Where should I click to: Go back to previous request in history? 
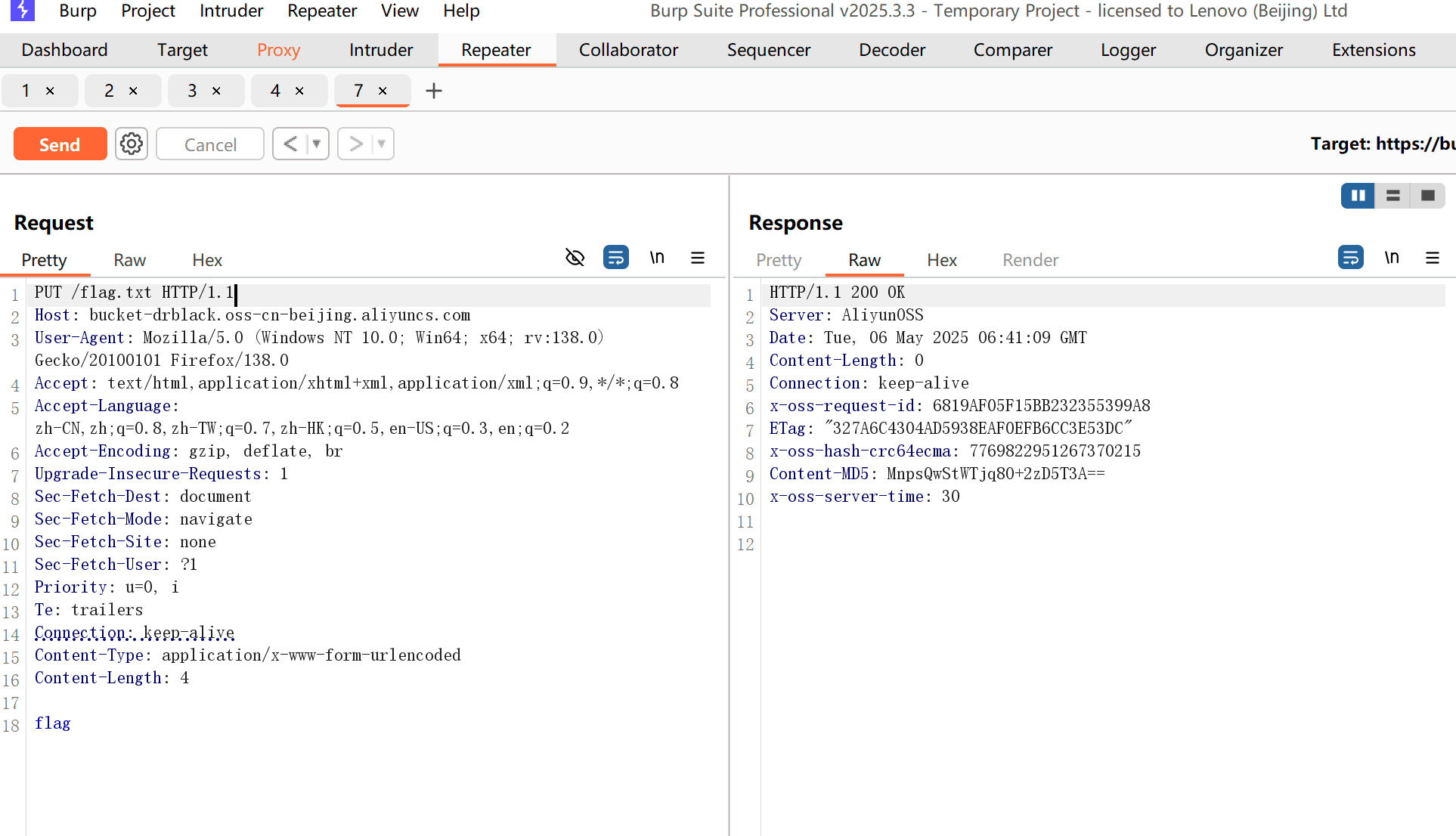(x=290, y=144)
